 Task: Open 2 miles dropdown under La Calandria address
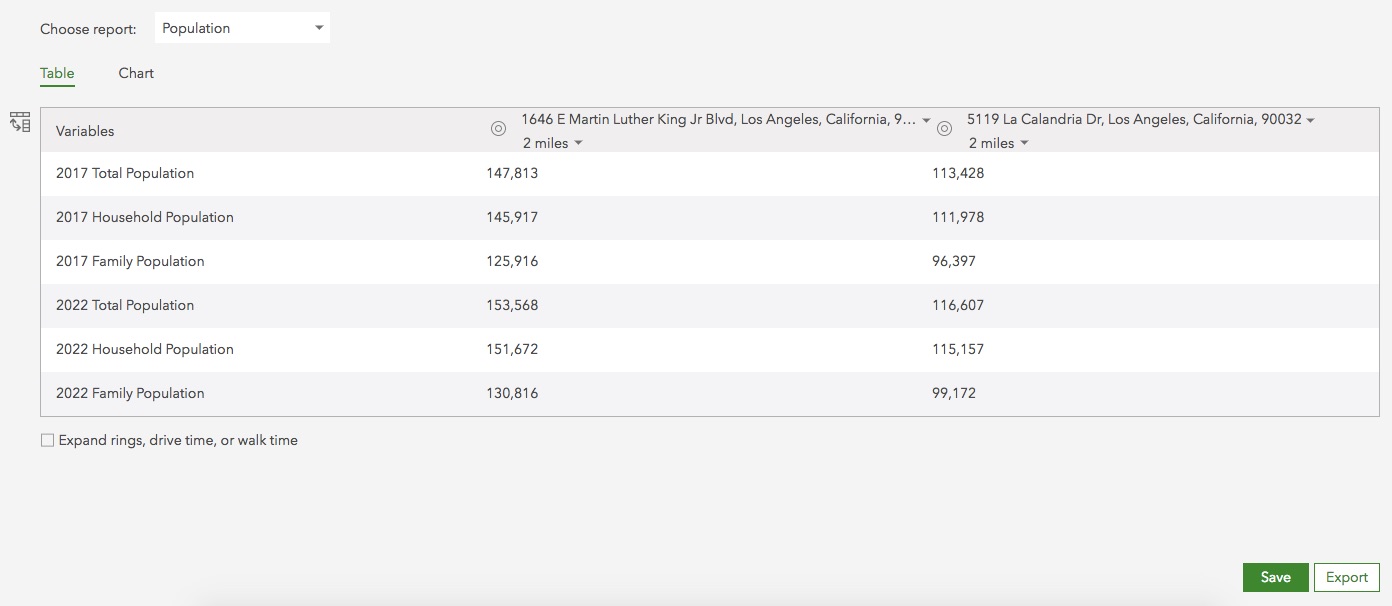(x=999, y=143)
